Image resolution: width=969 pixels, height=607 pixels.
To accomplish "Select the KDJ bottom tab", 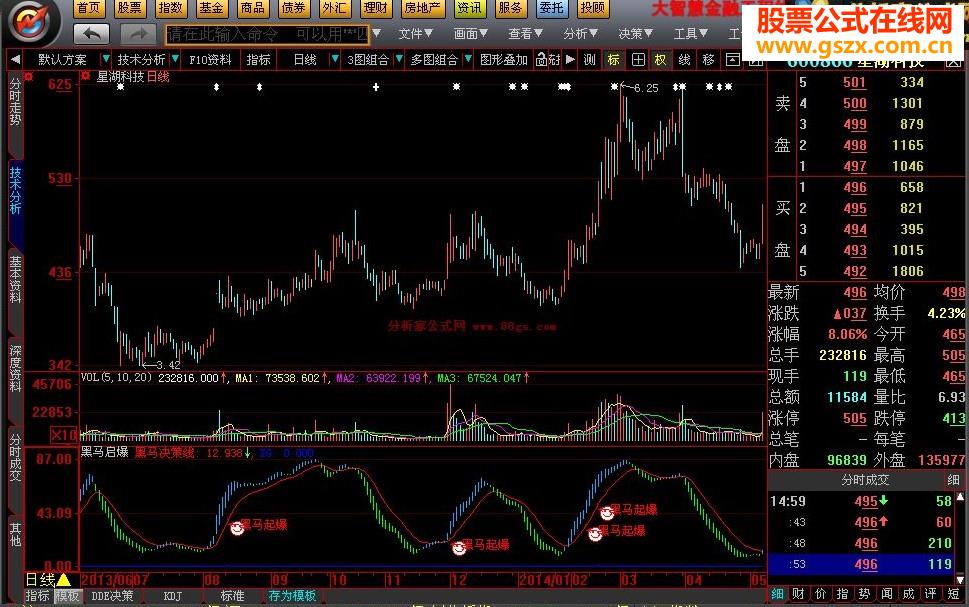I will click(172, 596).
